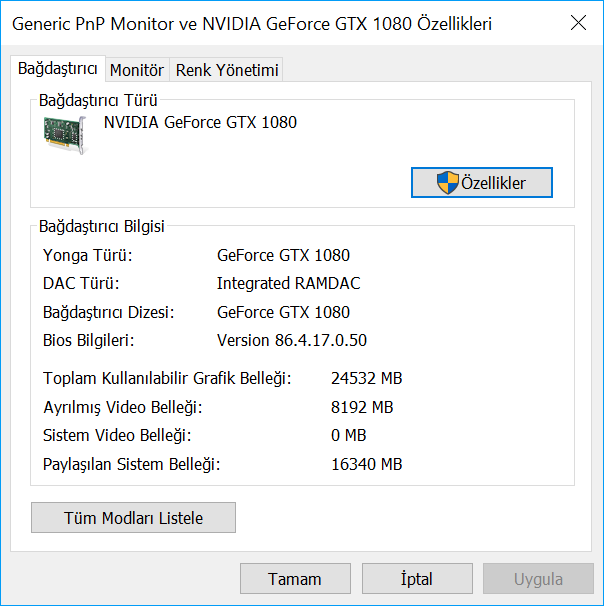
Task: Click the dialog title bar text
Action: (x=252, y=24)
